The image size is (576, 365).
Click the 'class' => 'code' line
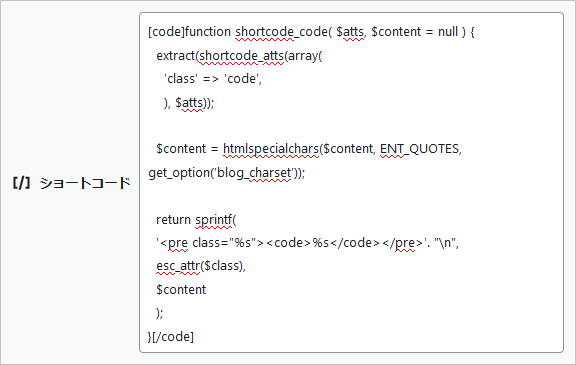pyautogui.click(x=213, y=79)
